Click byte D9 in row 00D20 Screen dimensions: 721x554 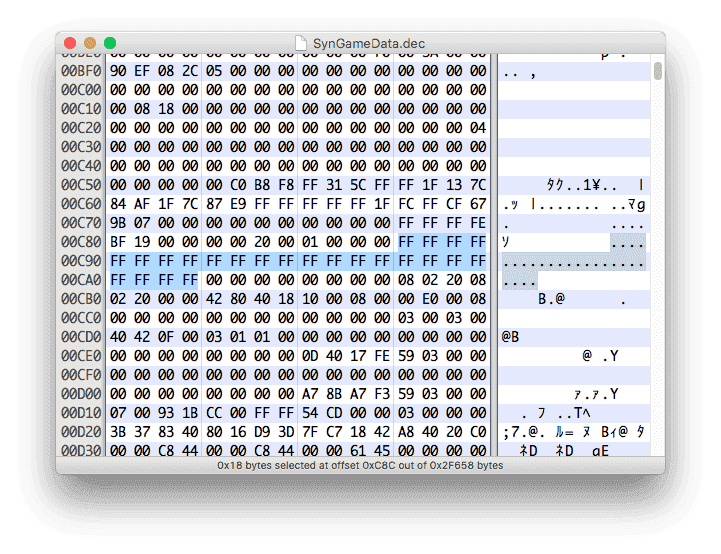point(262,432)
